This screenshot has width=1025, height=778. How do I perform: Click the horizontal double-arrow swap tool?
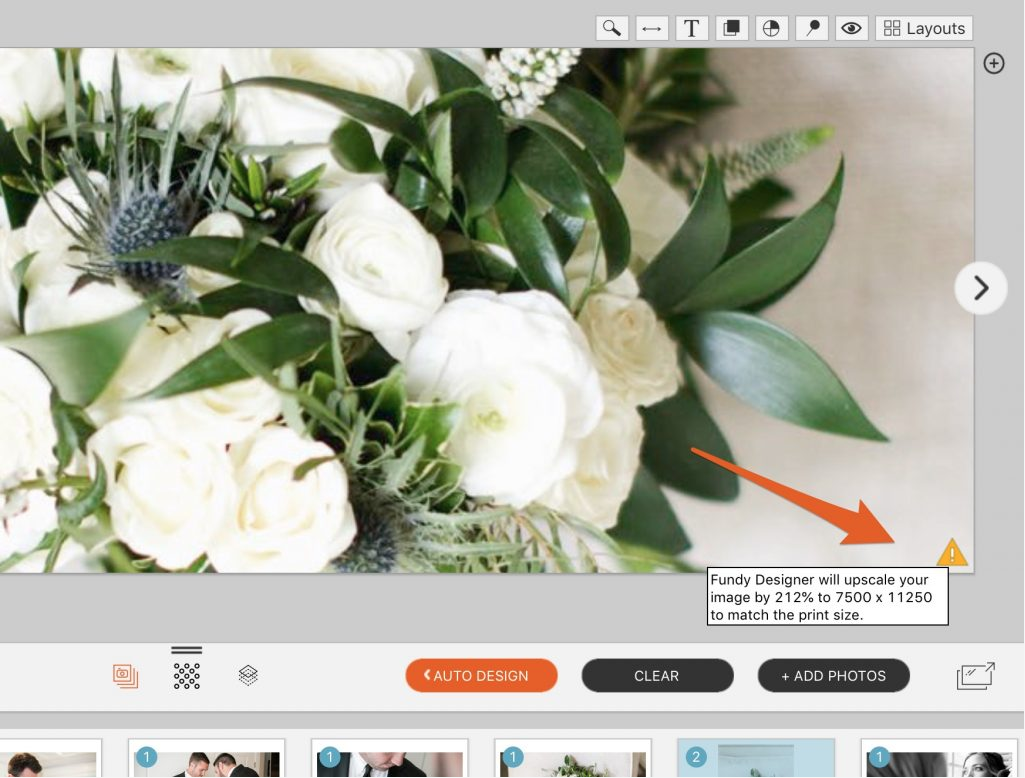[652, 28]
